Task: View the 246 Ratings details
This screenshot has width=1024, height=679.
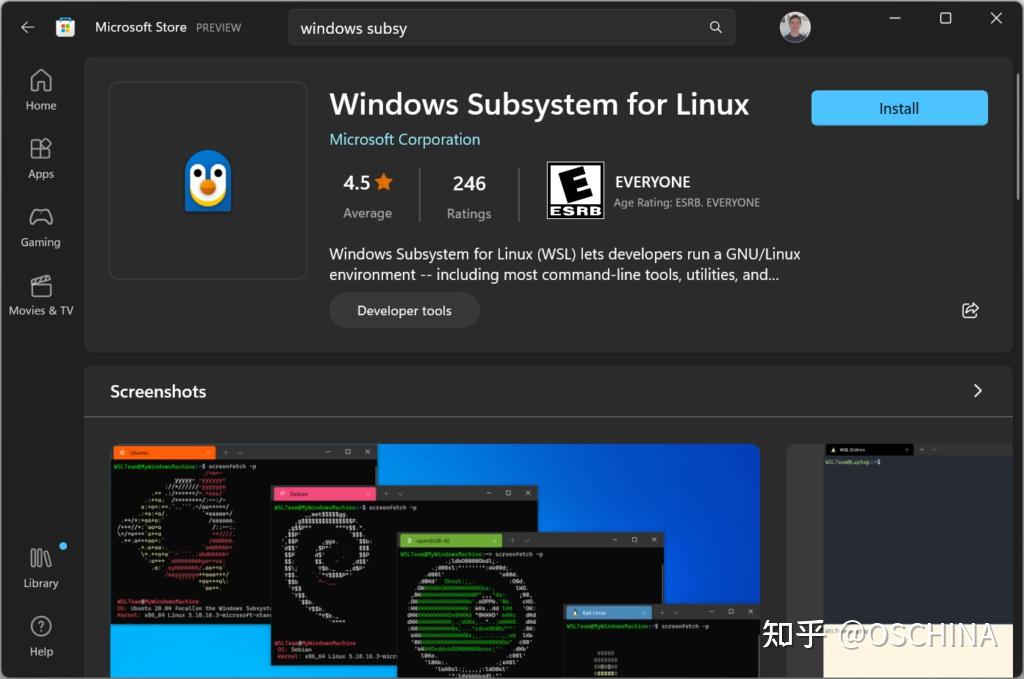Action: [469, 195]
